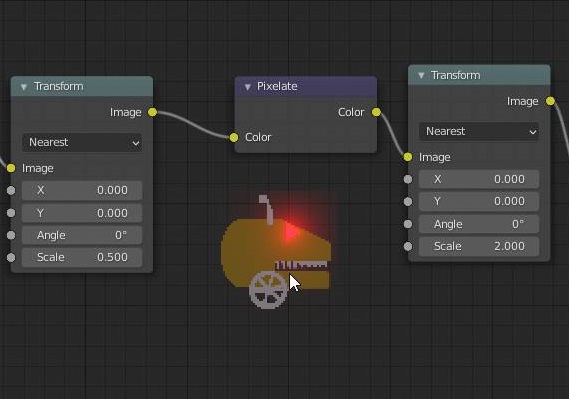Click Scale input socket of right Transform

[x=408, y=246]
